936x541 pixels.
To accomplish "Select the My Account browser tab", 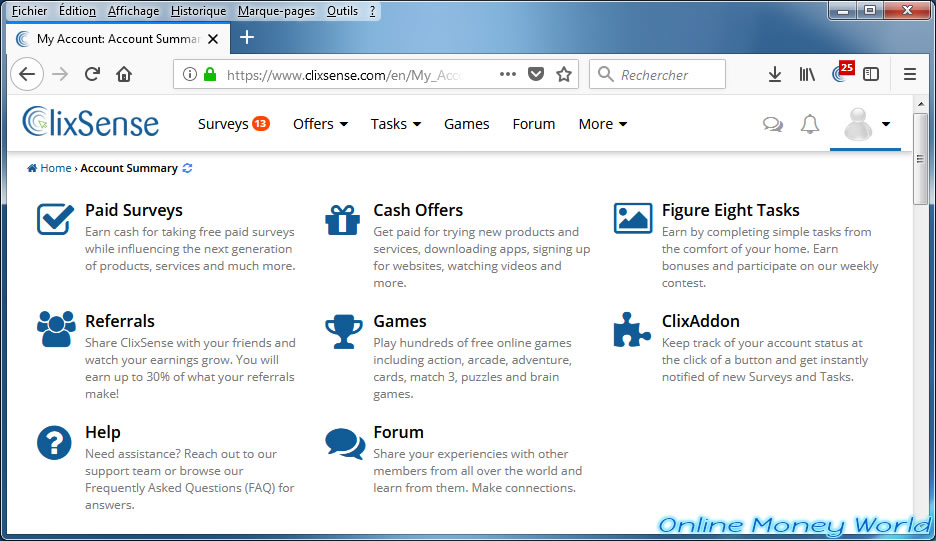I will [x=118, y=39].
